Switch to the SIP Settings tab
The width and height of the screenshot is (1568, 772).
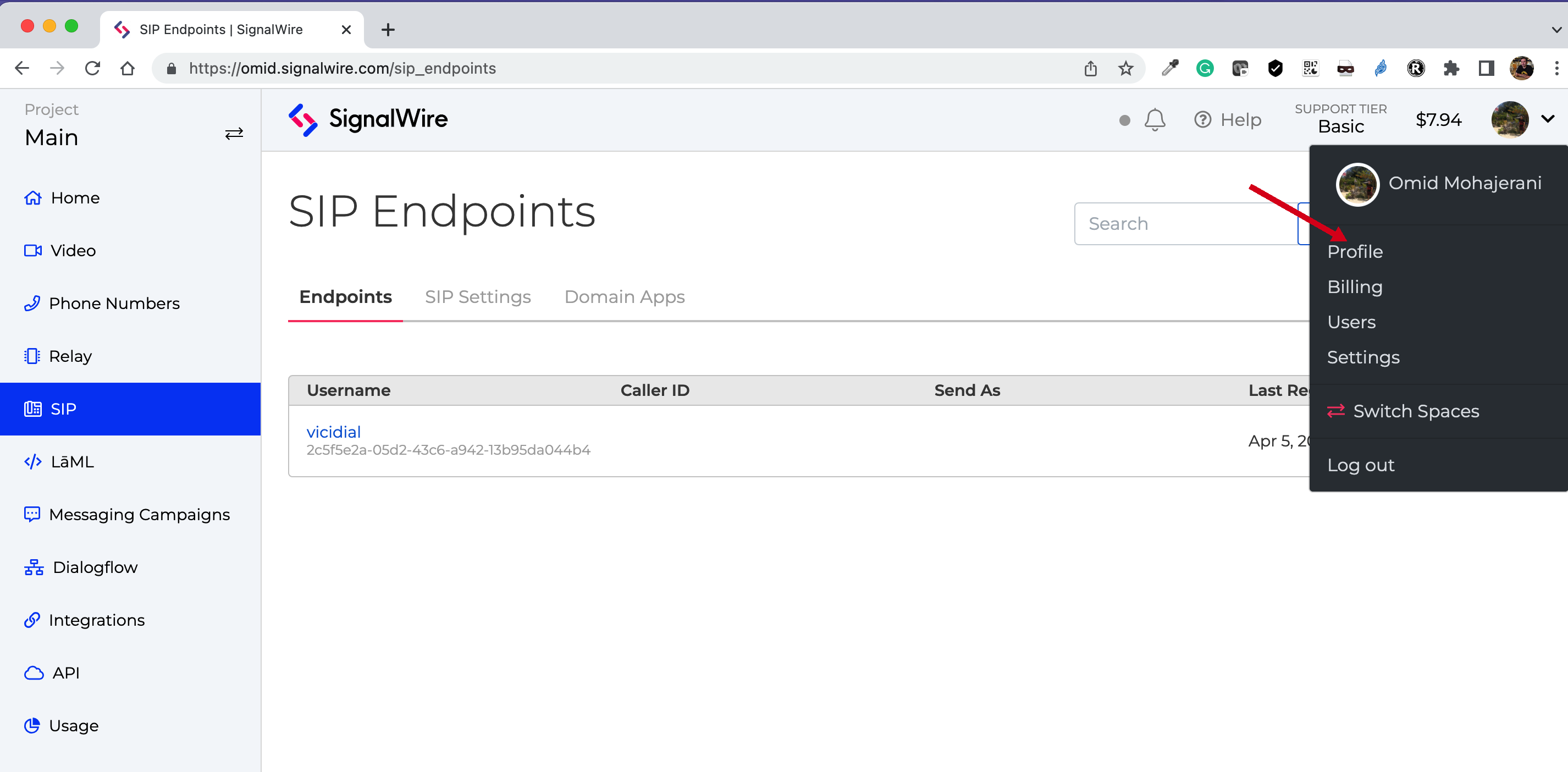point(477,296)
